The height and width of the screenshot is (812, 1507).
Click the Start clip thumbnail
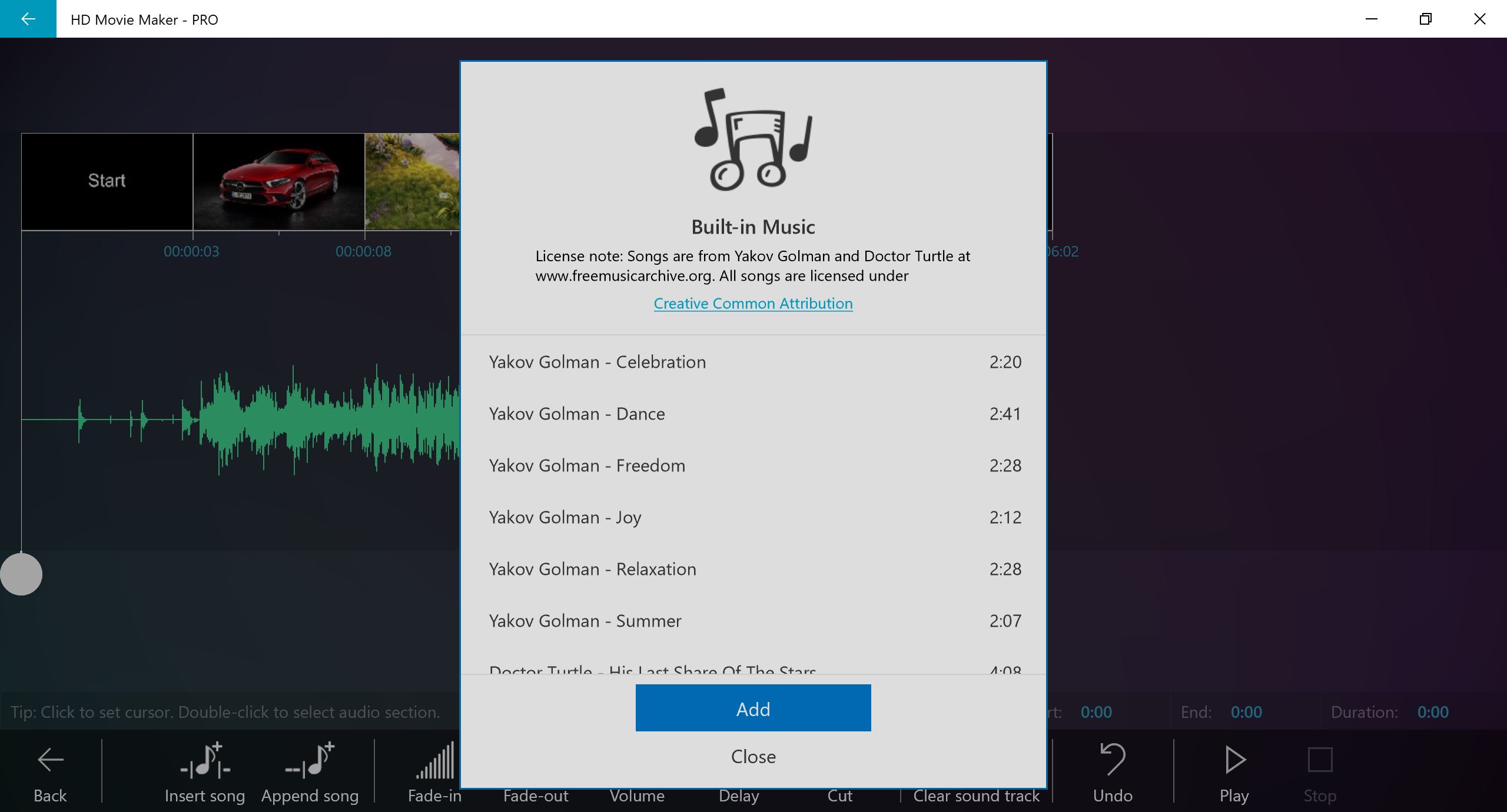point(107,181)
